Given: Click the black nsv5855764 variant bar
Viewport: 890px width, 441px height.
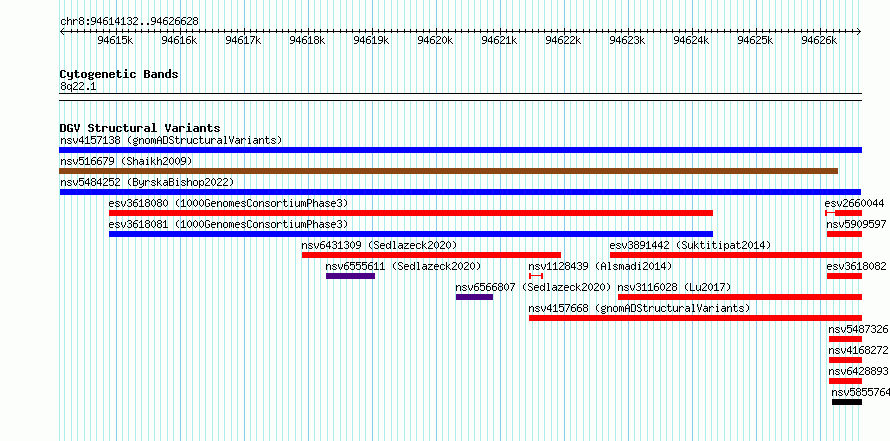Looking at the screenshot, I should coord(847,402).
